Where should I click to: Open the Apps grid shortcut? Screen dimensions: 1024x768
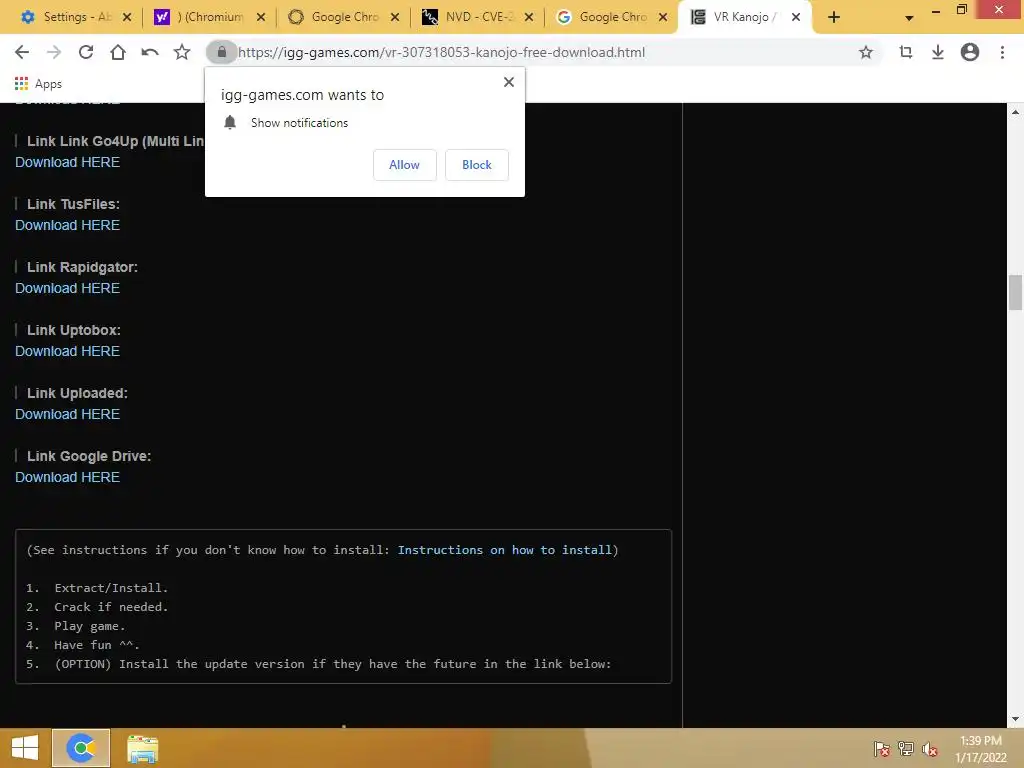pos(39,84)
